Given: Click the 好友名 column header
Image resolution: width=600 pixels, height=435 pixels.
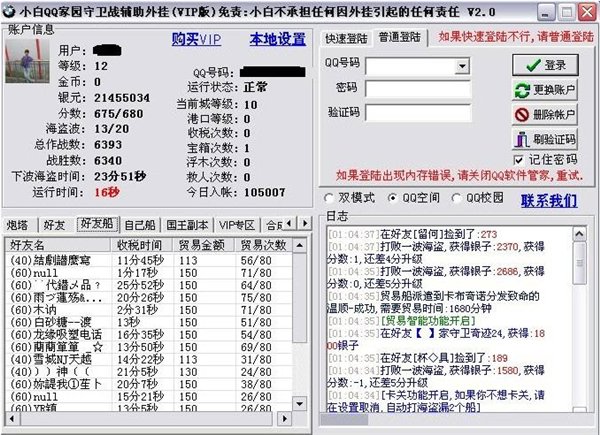Looking at the screenshot, I should coord(58,245).
